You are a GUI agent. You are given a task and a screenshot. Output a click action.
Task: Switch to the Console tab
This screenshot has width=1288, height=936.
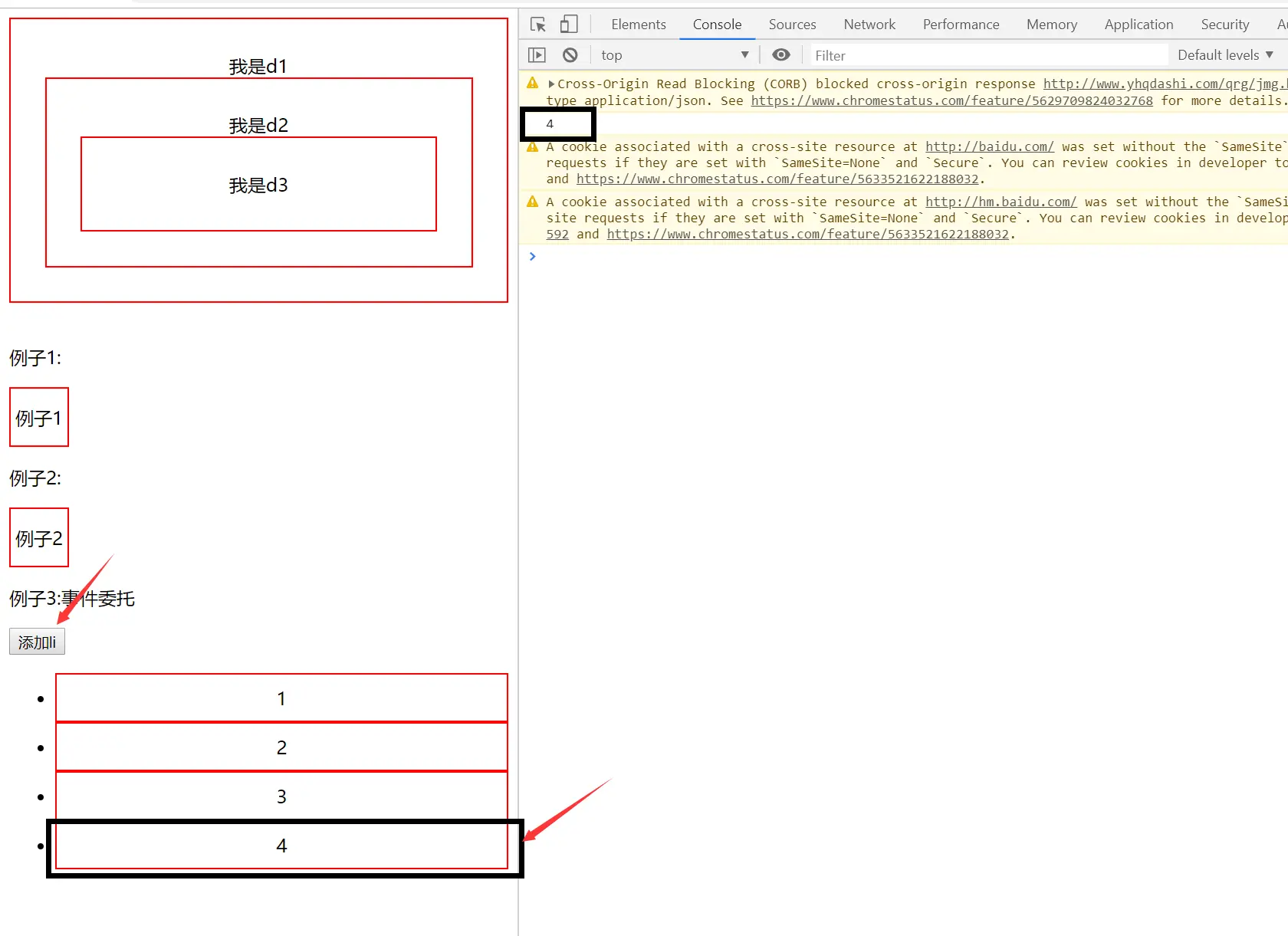point(718,25)
